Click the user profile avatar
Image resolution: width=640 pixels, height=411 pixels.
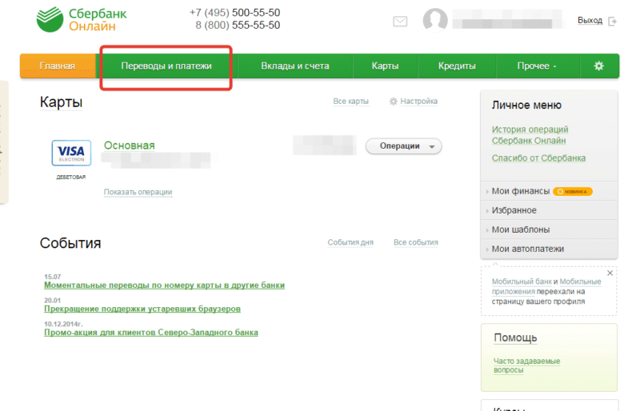pos(435,20)
